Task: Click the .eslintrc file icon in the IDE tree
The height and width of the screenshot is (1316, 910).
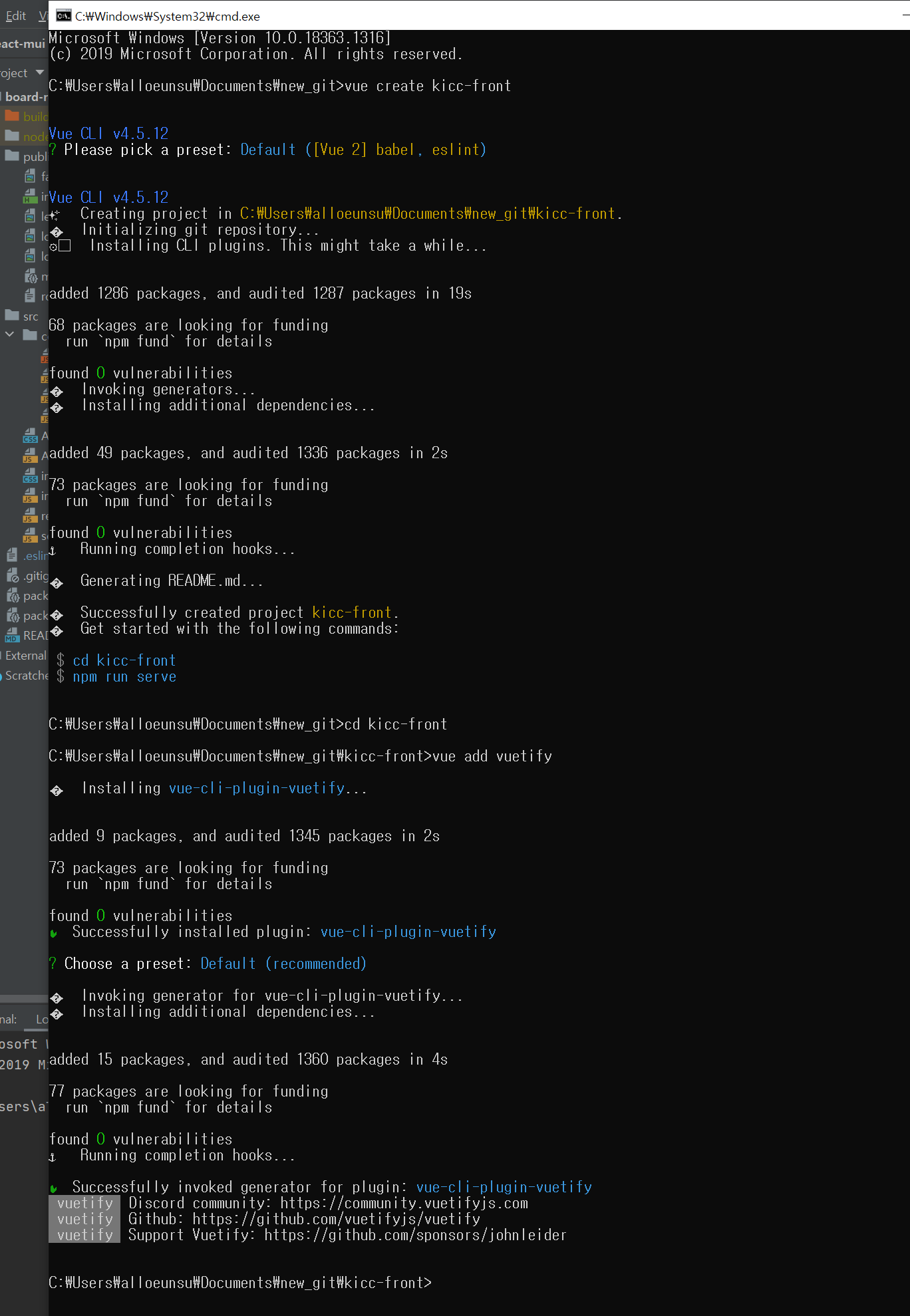Action: (12, 555)
